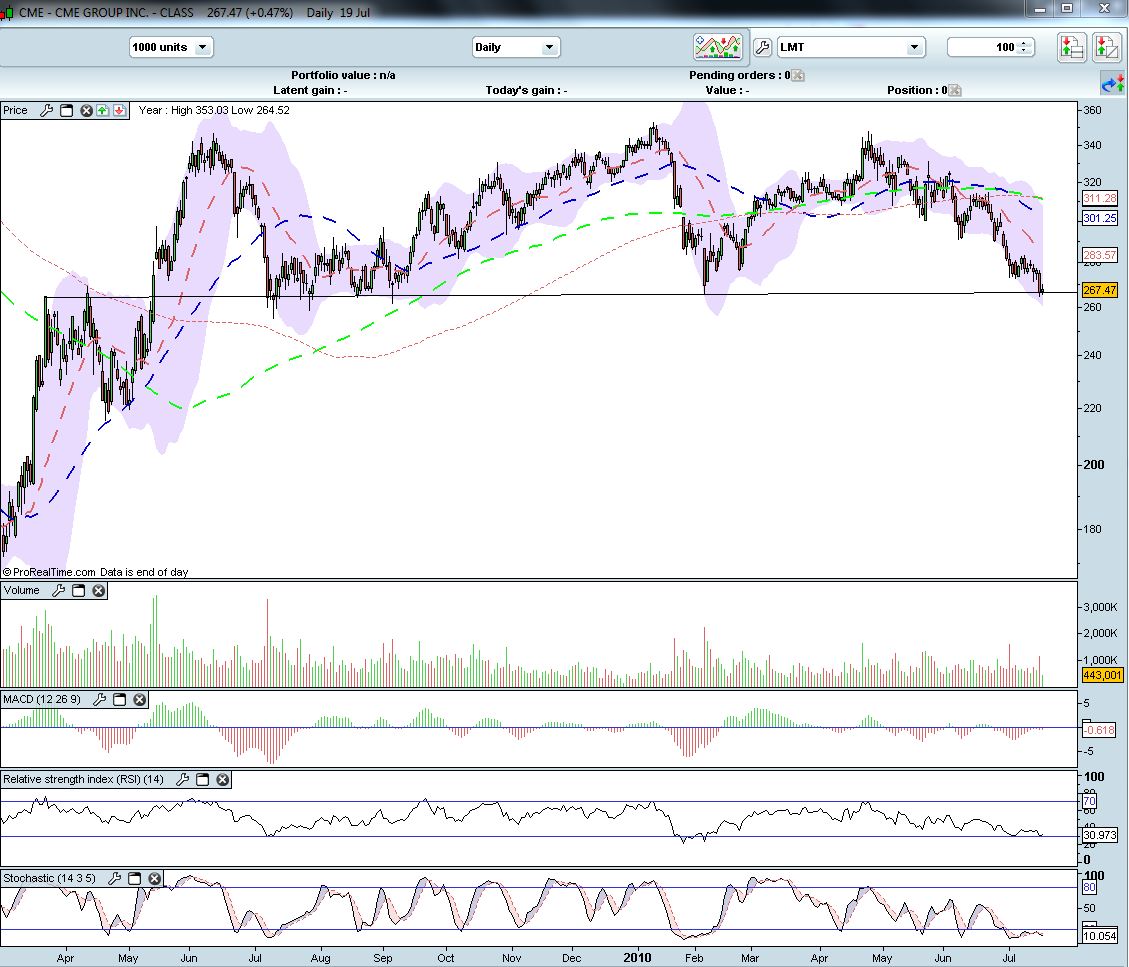
Task: Click Stochastic value tag 10.054
Action: [x=1099, y=936]
